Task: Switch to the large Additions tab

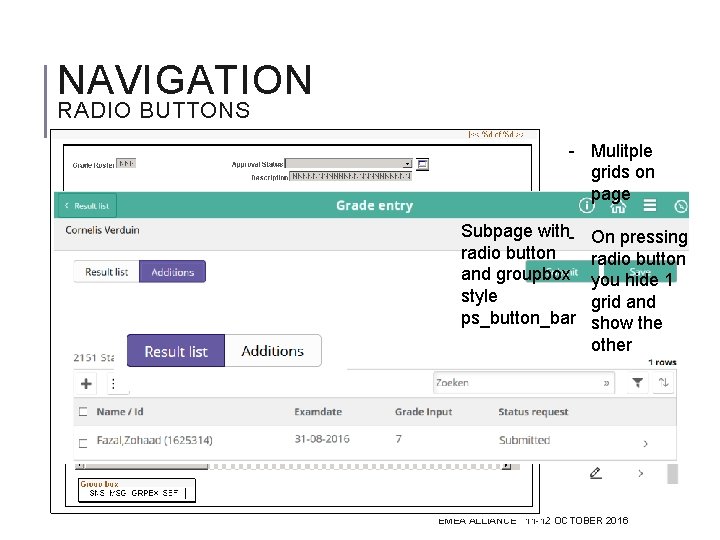Action: [273, 351]
